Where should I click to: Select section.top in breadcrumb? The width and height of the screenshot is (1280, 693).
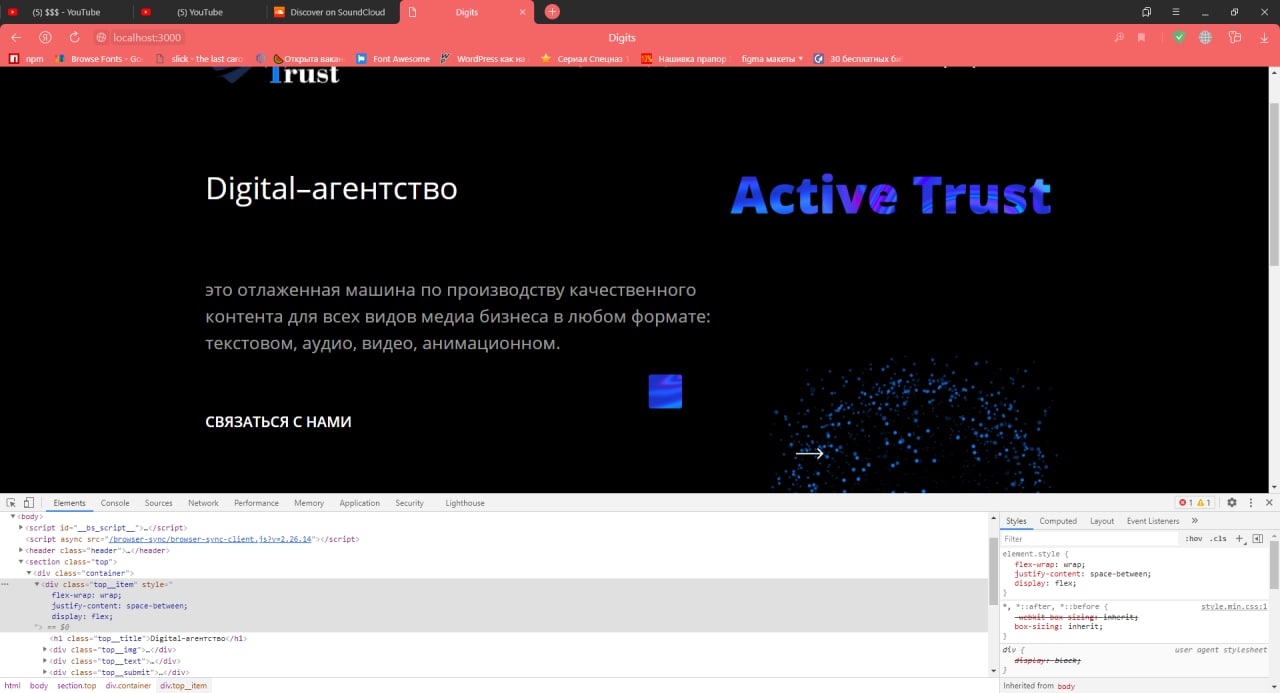[77, 686]
